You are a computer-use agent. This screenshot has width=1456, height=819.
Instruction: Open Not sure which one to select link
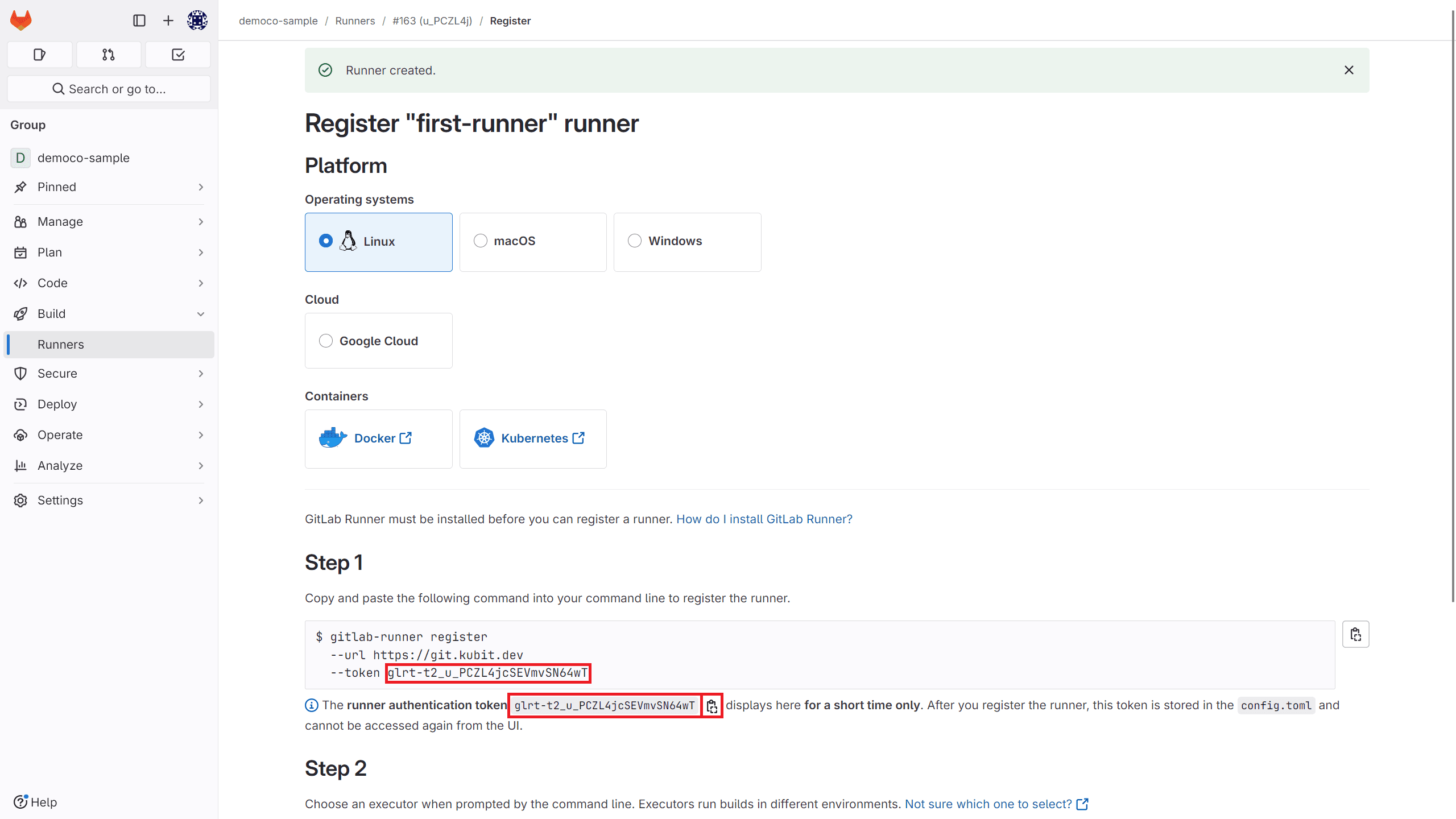tap(996, 804)
